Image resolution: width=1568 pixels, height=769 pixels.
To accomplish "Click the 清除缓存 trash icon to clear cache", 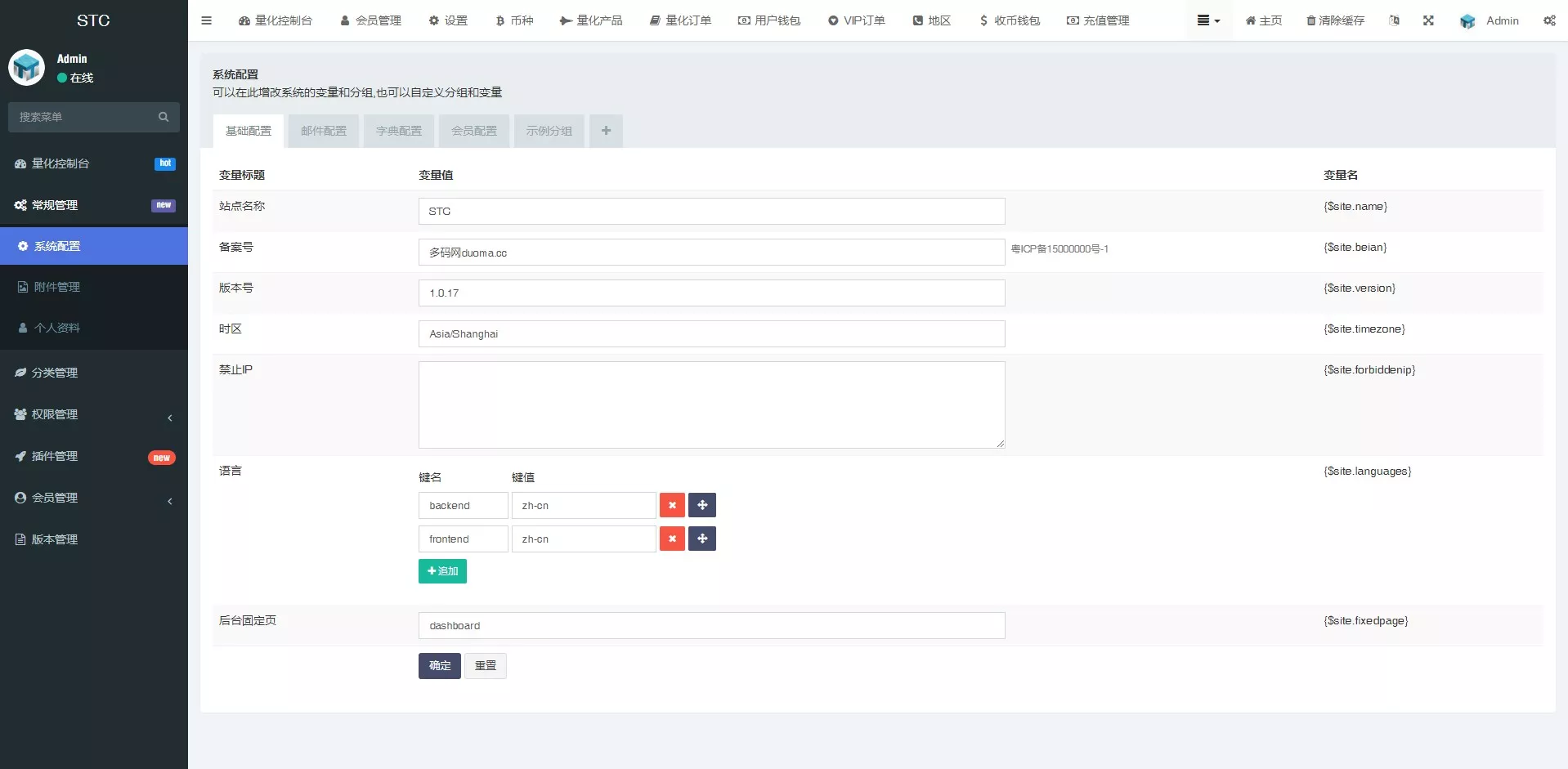I will 1334,20.
